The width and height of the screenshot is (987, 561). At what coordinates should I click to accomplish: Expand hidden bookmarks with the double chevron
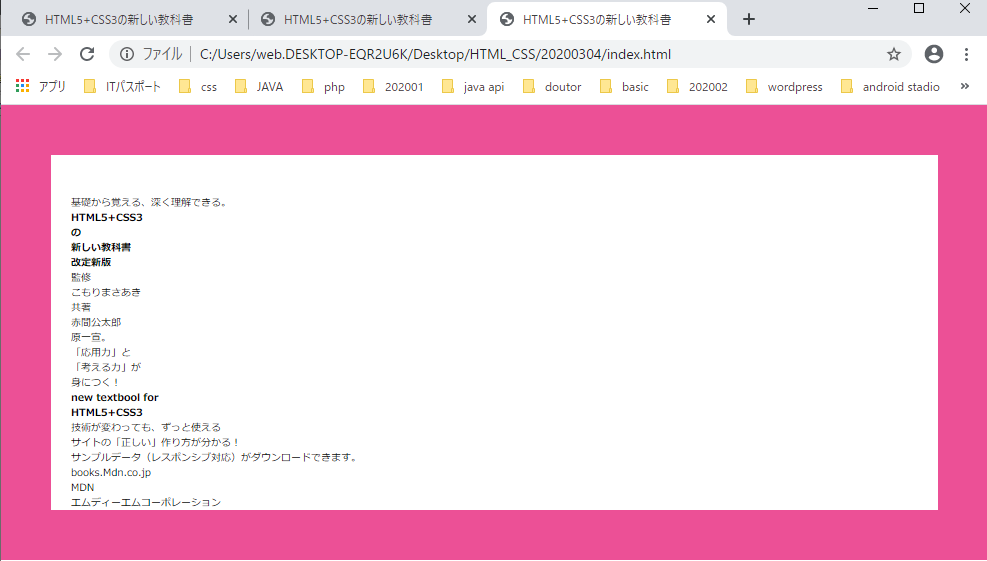[964, 86]
